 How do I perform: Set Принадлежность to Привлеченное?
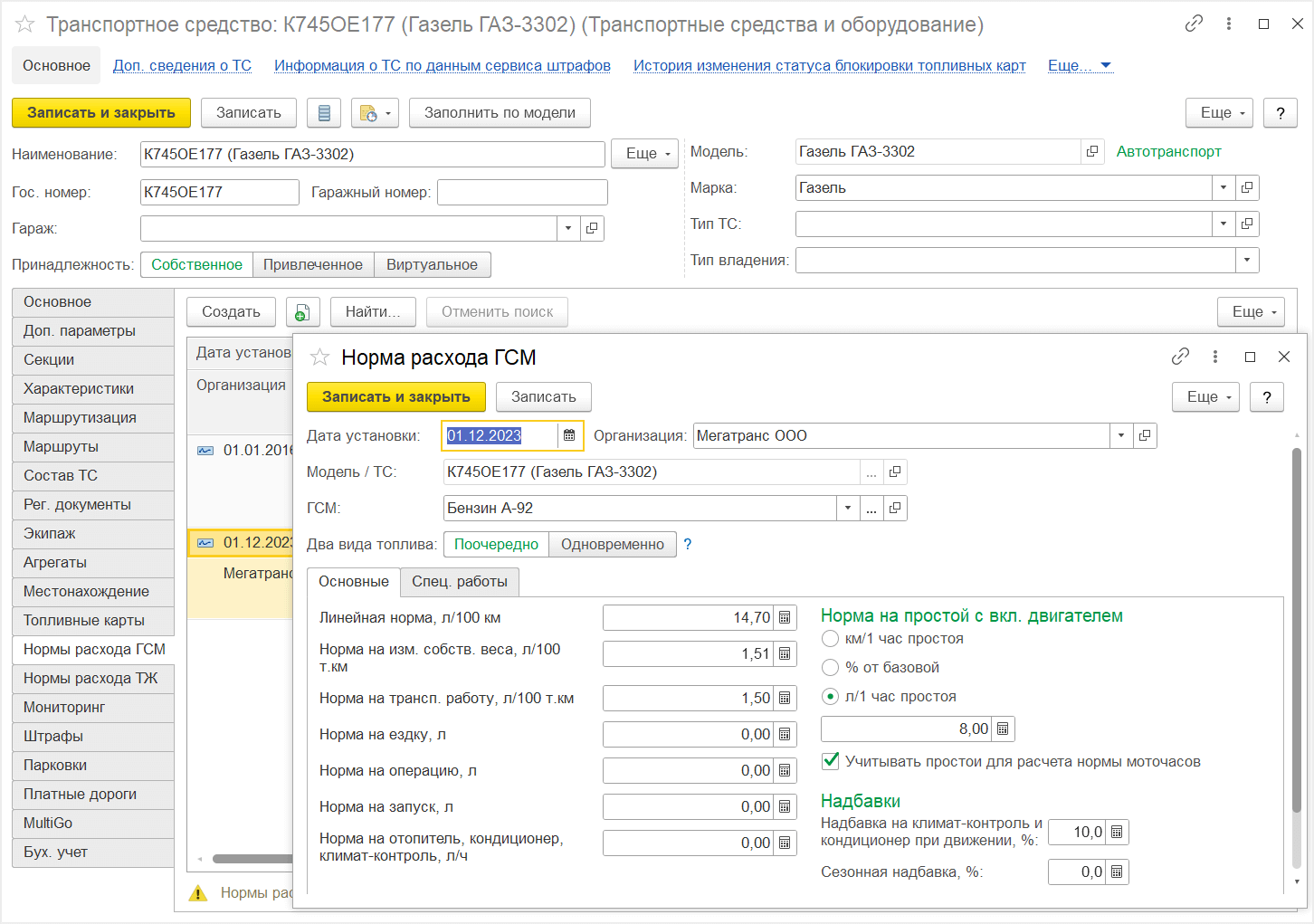(x=313, y=264)
